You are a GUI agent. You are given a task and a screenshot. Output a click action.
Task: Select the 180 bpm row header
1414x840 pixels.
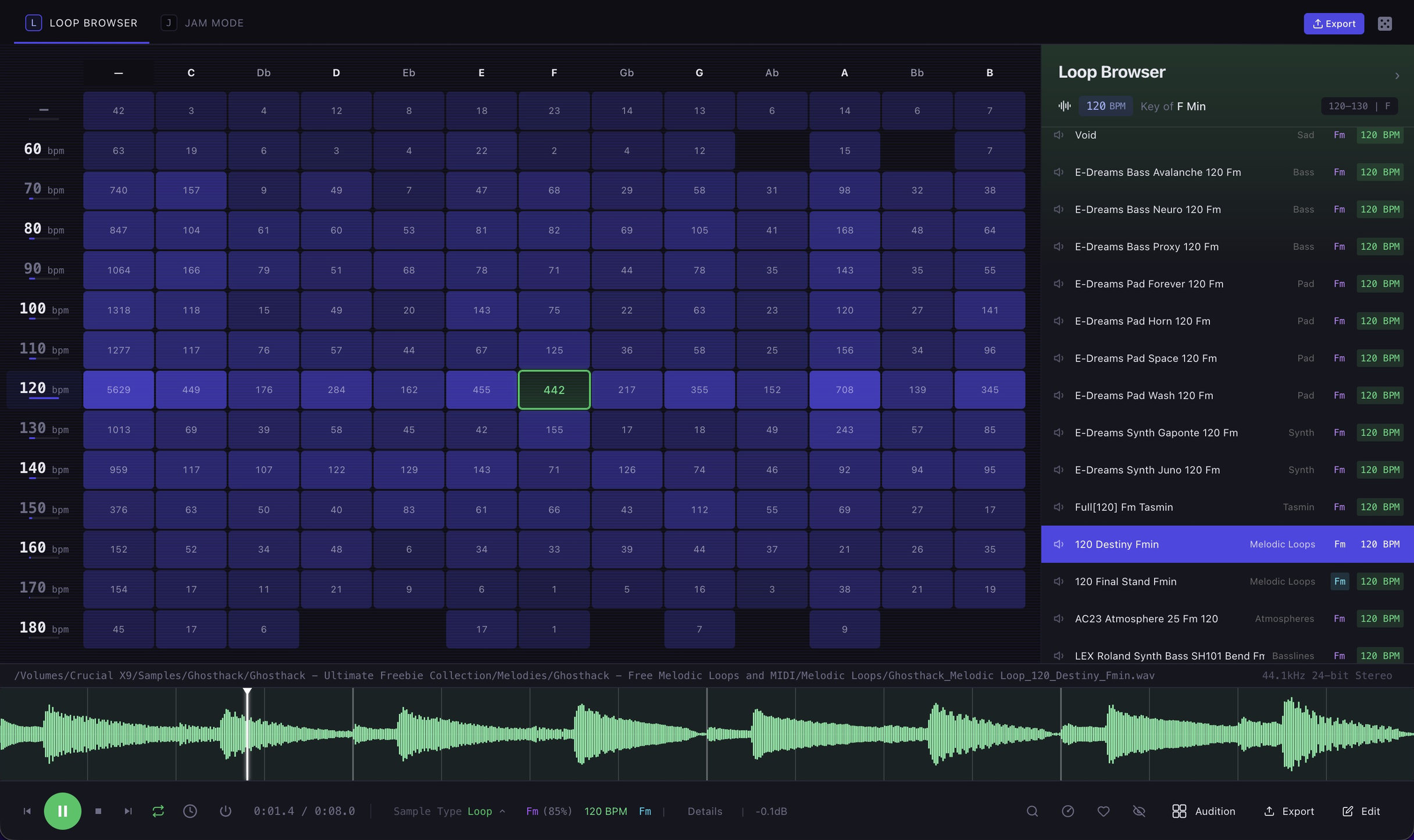[x=44, y=628]
